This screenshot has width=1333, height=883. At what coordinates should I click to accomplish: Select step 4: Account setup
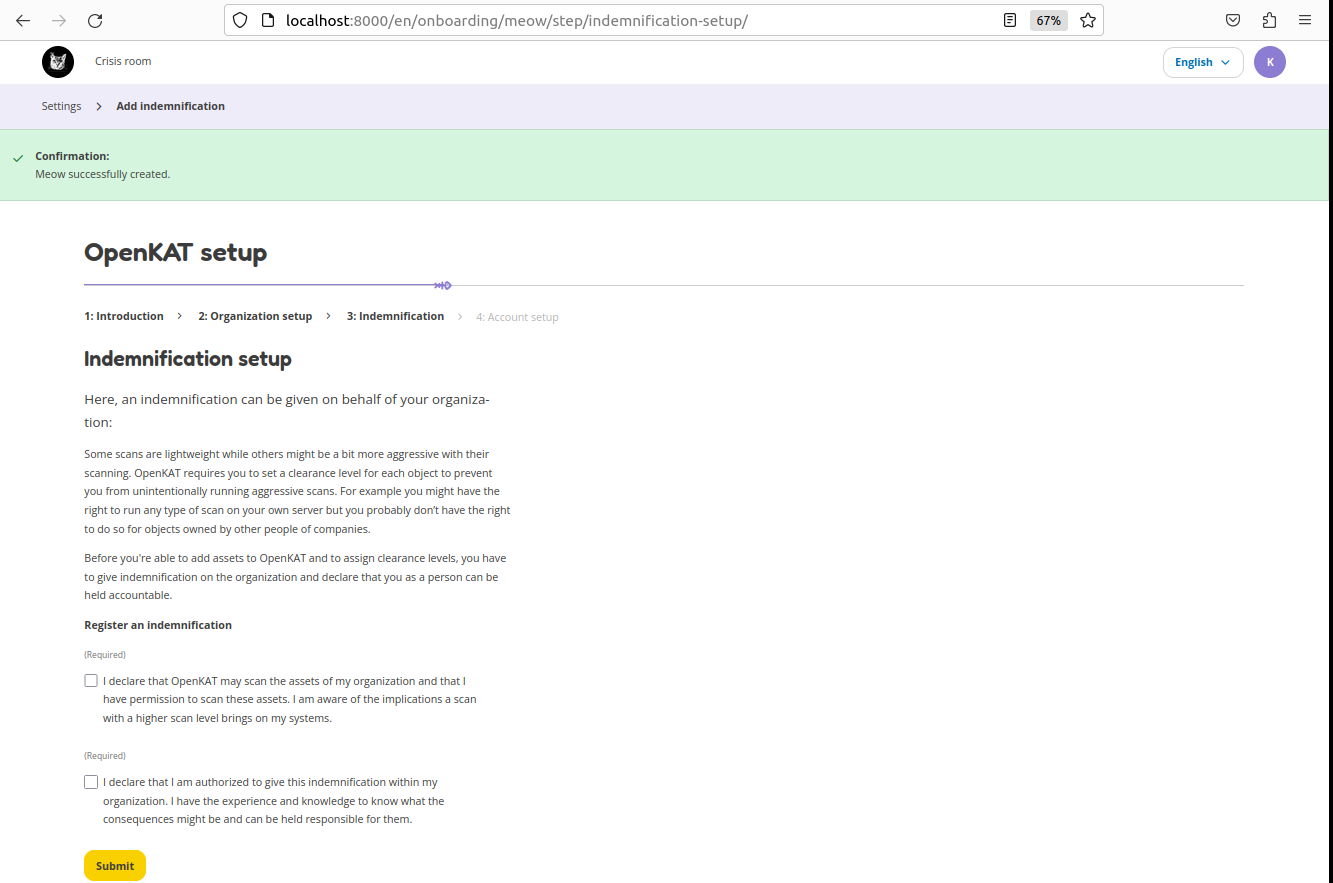pyautogui.click(x=517, y=317)
